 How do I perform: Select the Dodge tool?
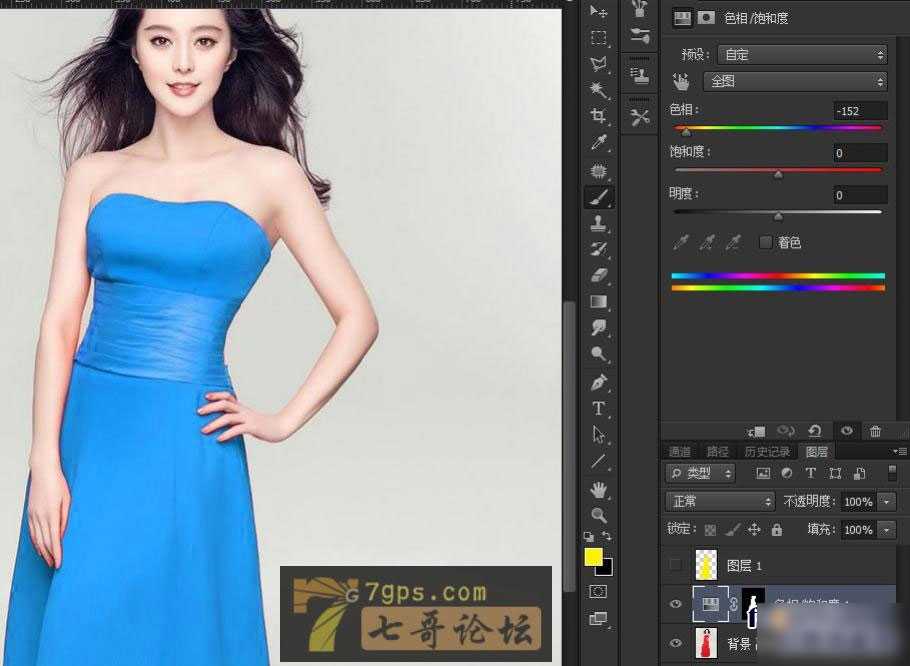click(598, 354)
